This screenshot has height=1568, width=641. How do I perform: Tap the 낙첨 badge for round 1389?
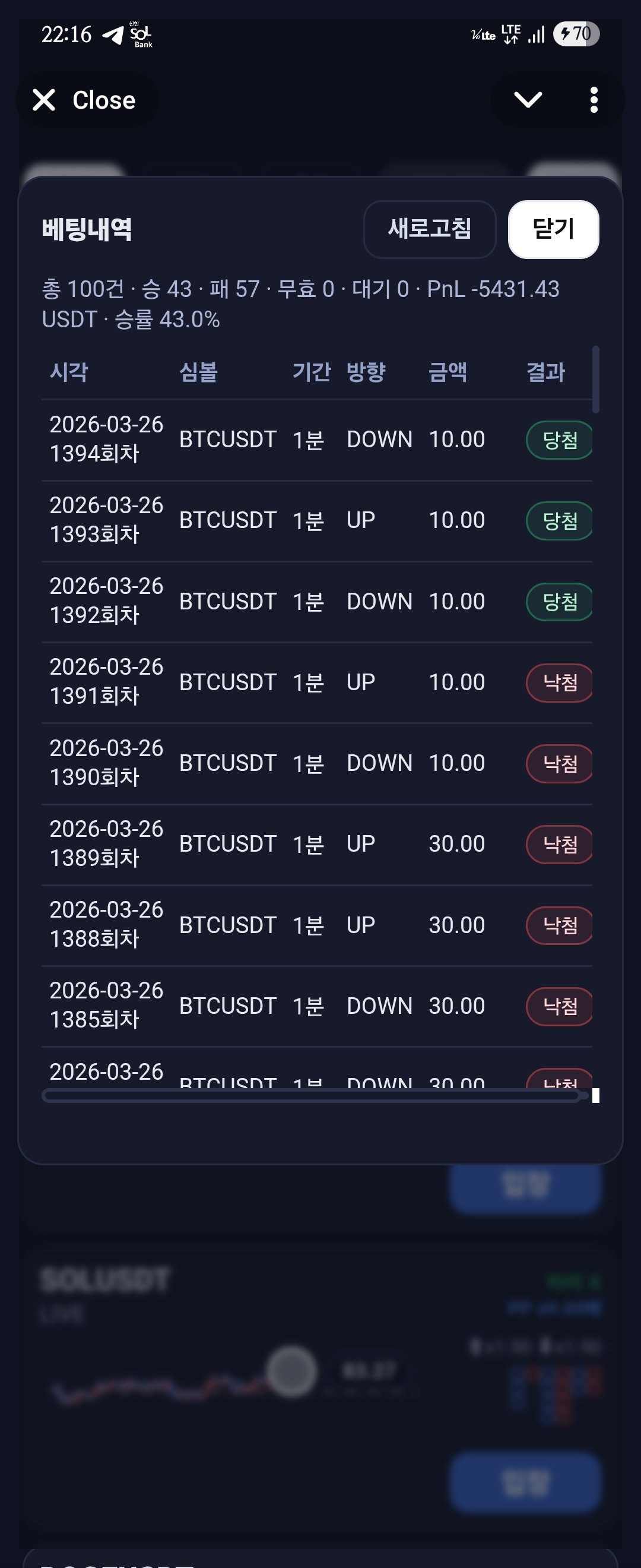click(559, 844)
